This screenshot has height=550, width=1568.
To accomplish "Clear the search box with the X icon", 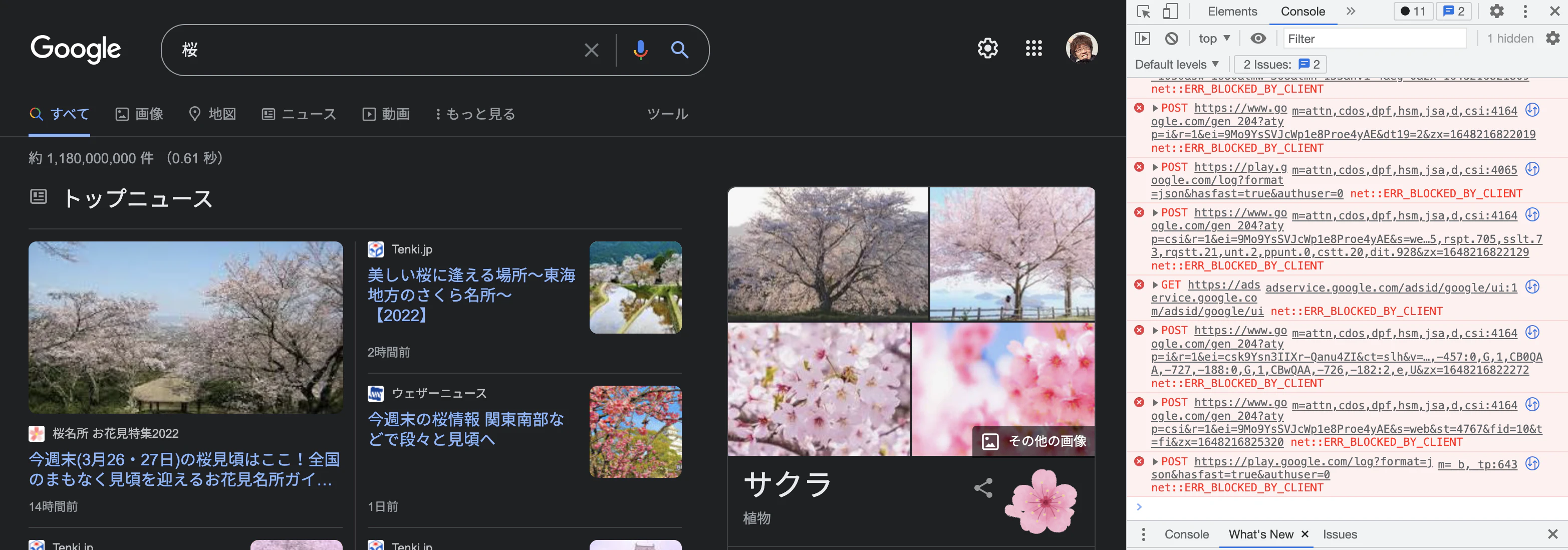I will [591, 50].
